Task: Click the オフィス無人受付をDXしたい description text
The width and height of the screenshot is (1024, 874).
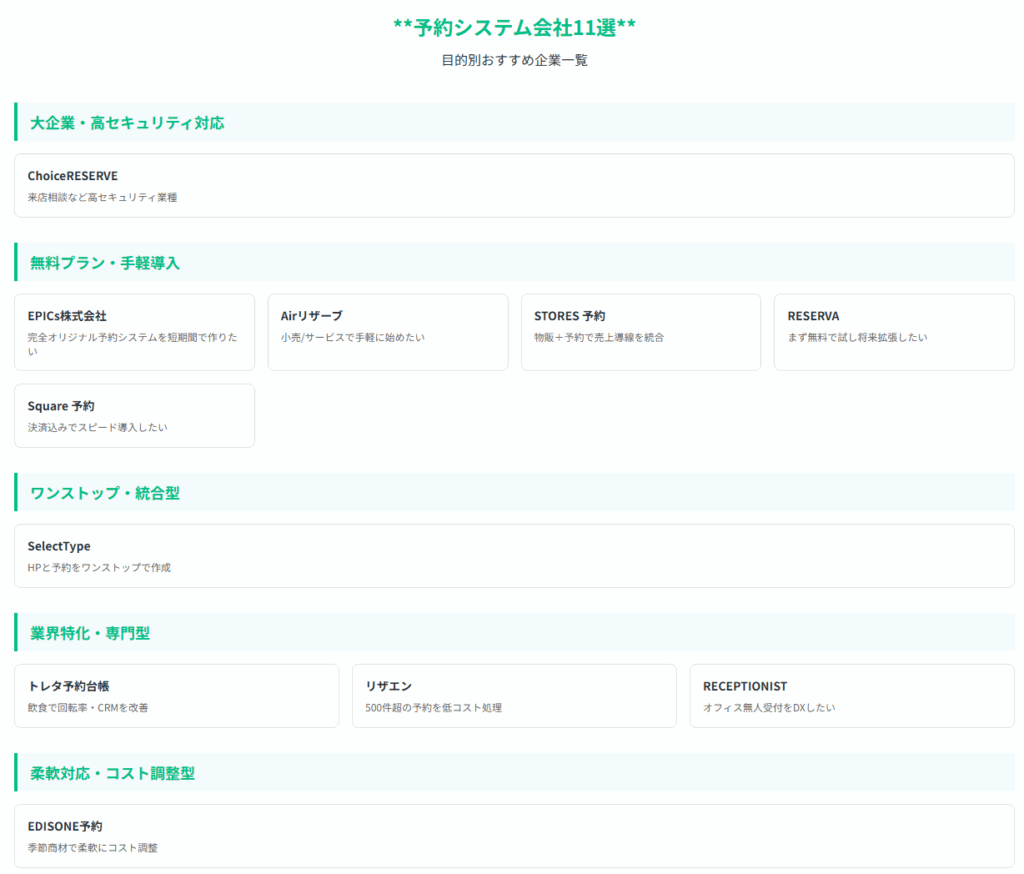Action: [768, 708]
